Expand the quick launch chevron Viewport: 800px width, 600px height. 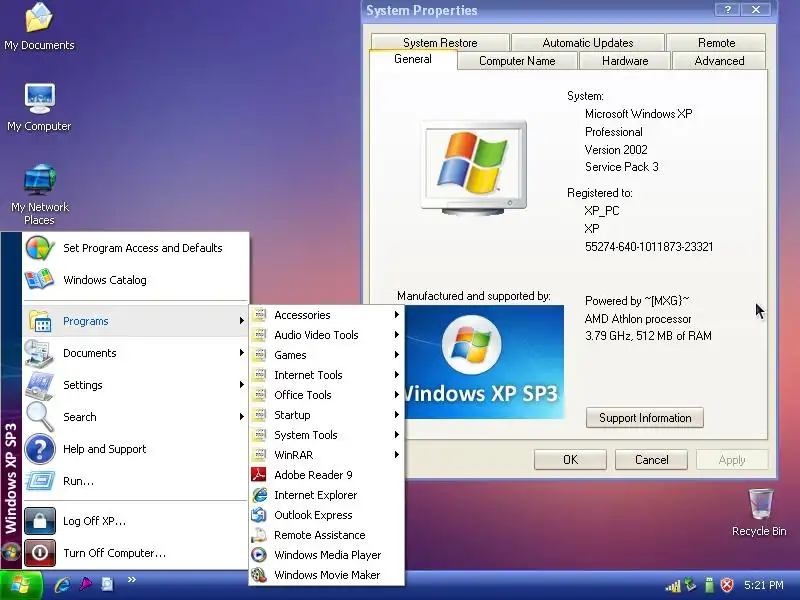click(132, 580)
